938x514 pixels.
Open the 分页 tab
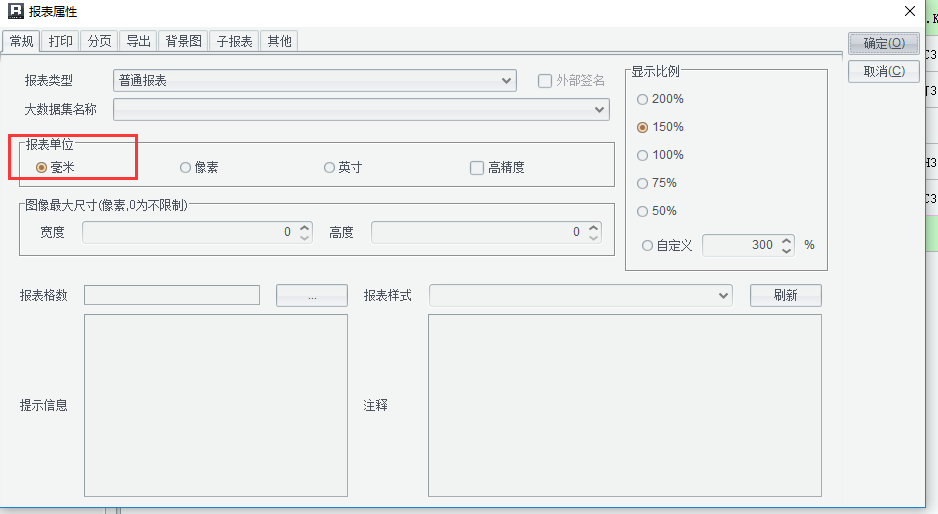click(99, 41)
